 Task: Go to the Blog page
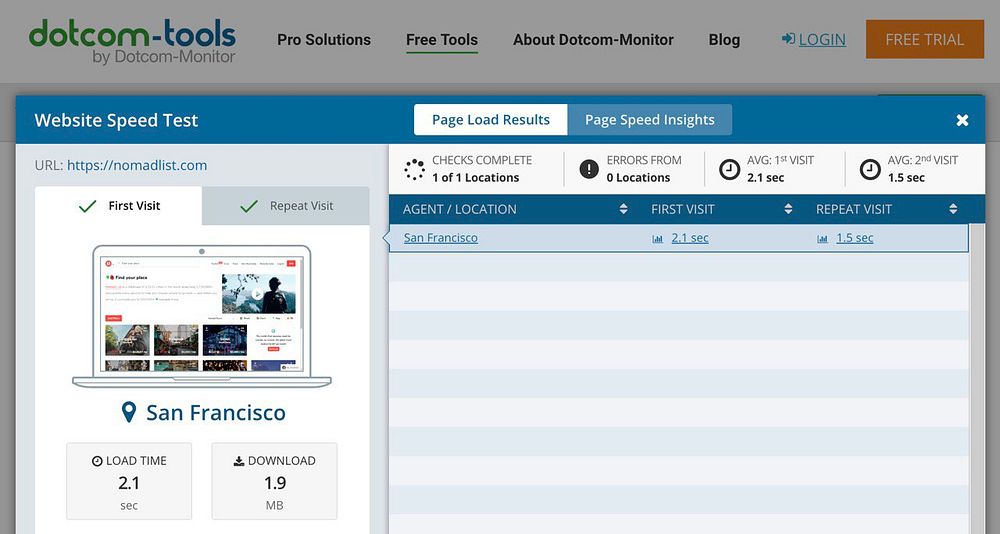(x=724, y=40)
